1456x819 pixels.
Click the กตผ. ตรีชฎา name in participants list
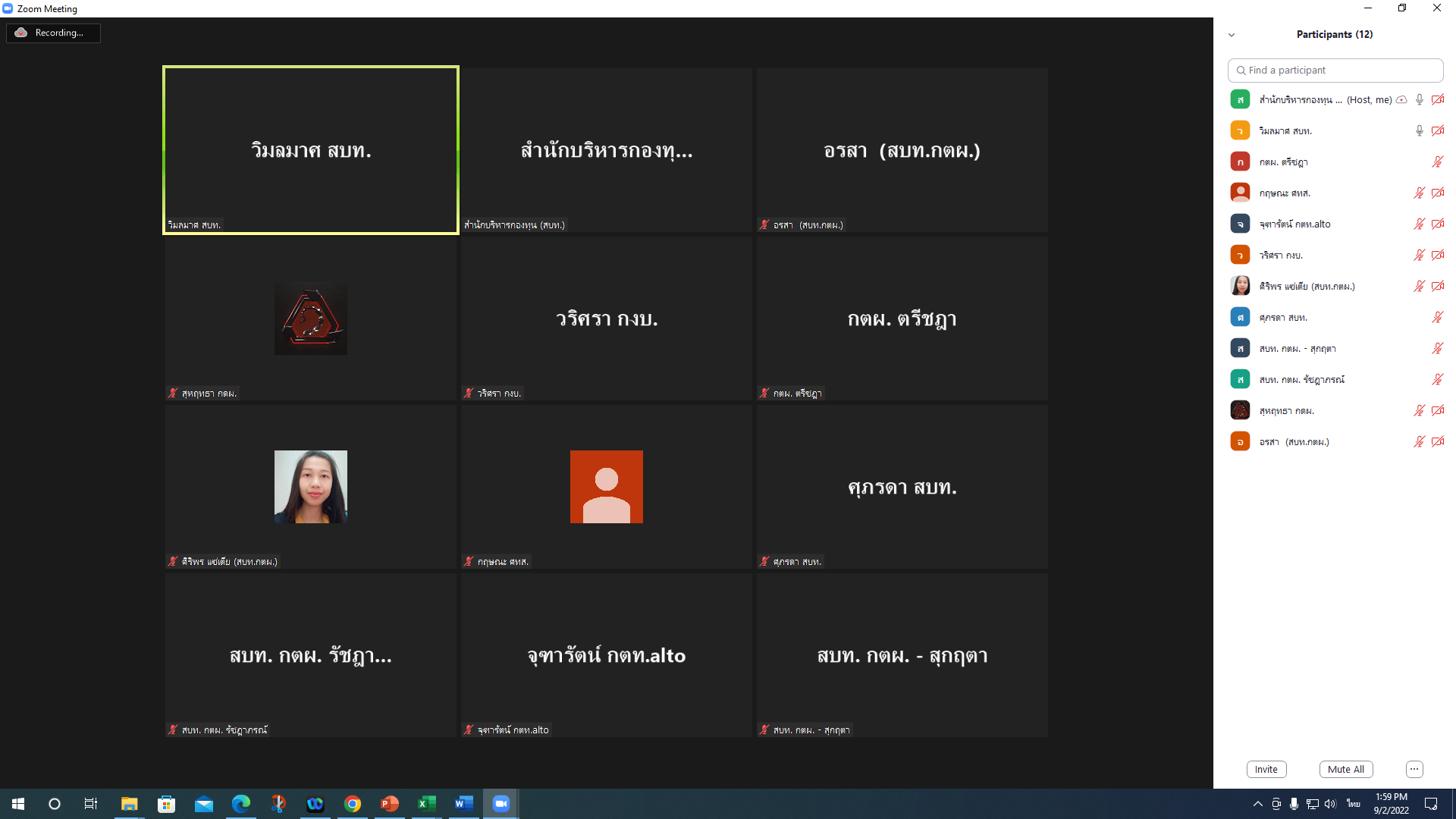1283,162
